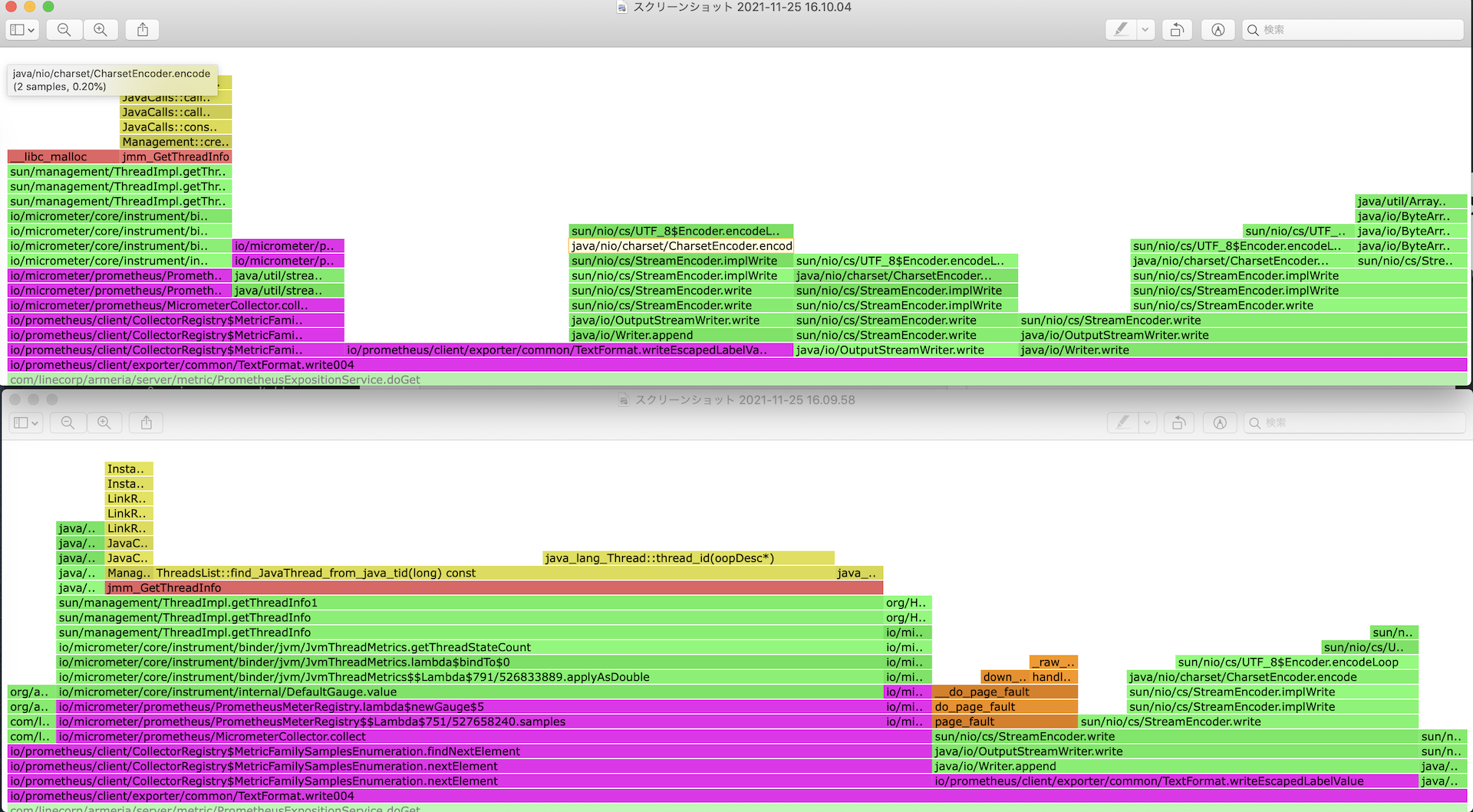
Task: Click zoom out in the bottom screenshot window
Action: [x=68, y=422]
